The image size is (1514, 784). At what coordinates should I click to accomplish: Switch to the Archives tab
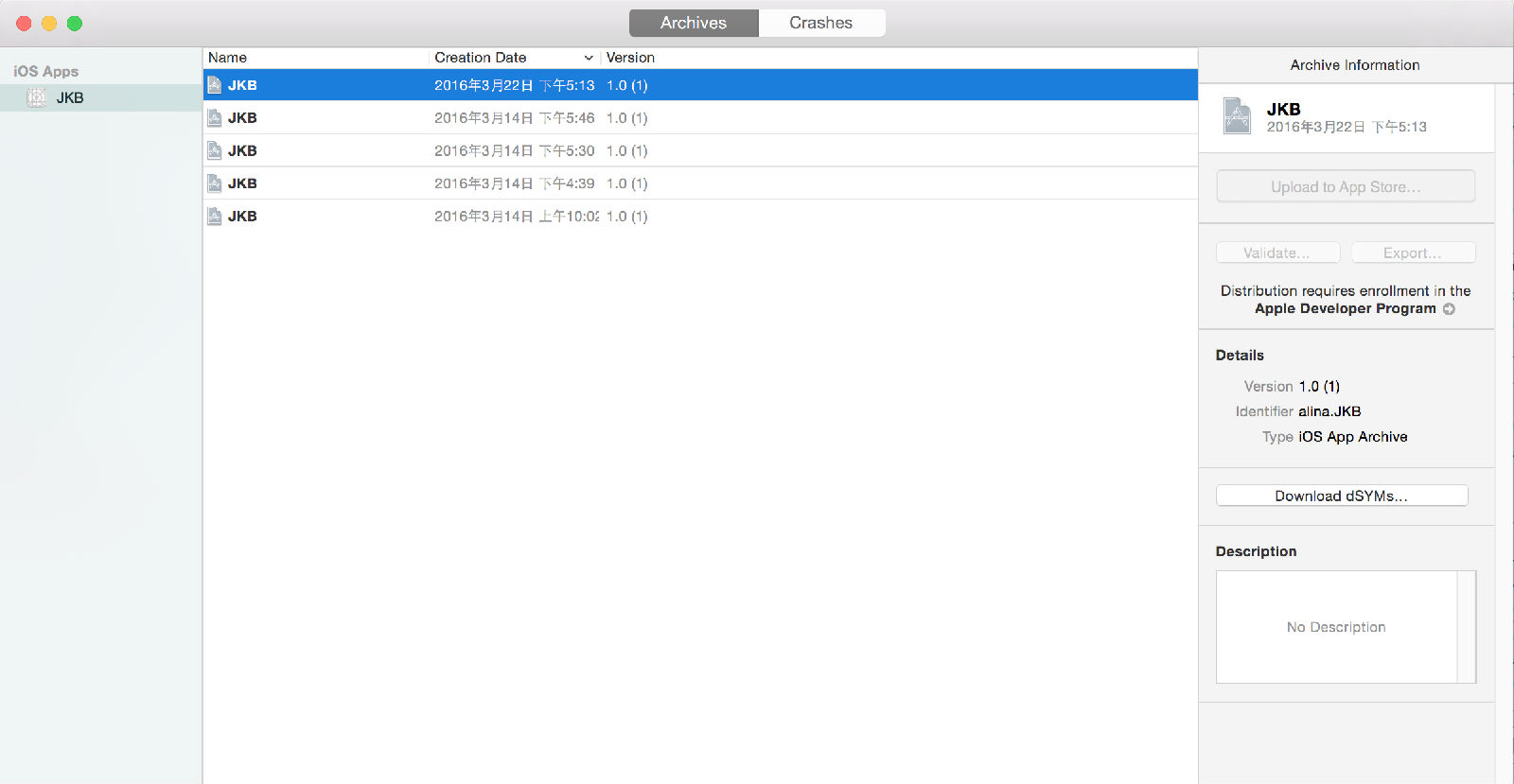click(x=694, y=23)
